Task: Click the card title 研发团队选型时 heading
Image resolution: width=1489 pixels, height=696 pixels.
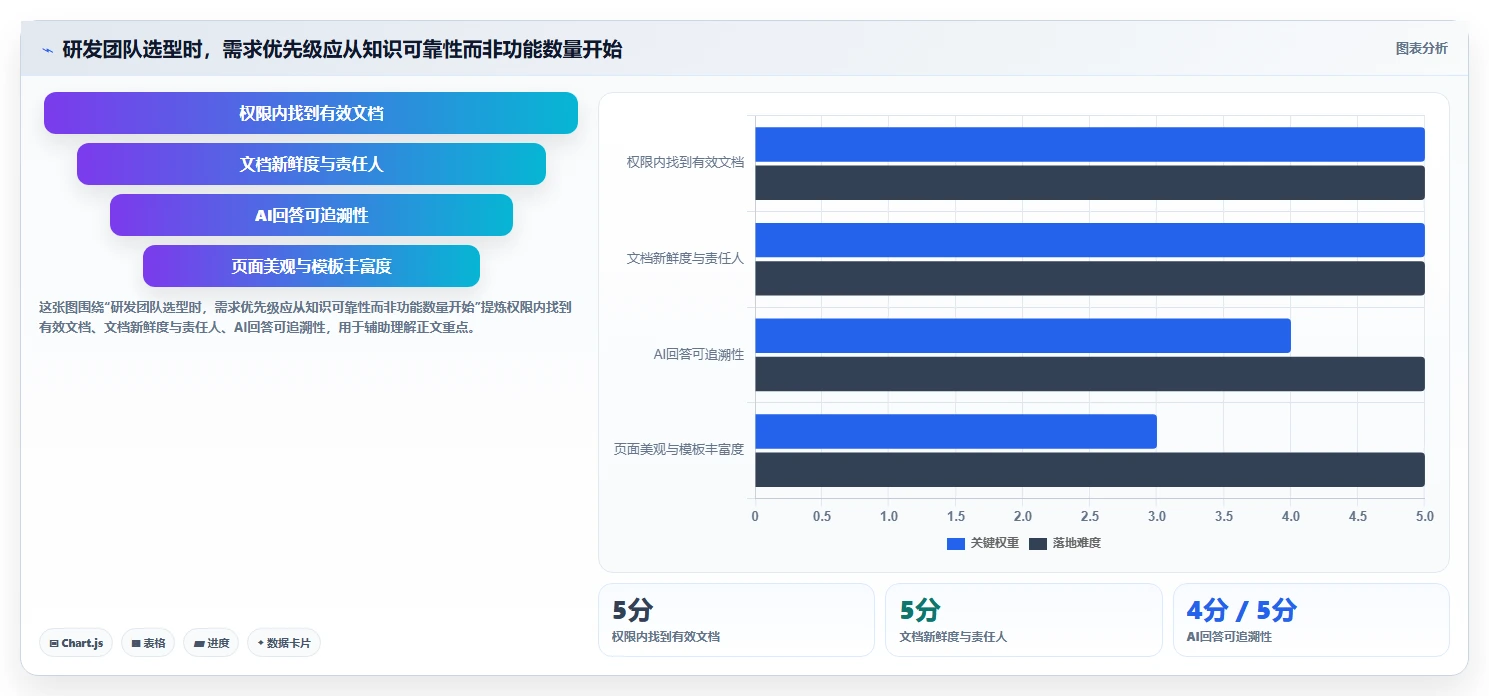Action: point(342,49)
